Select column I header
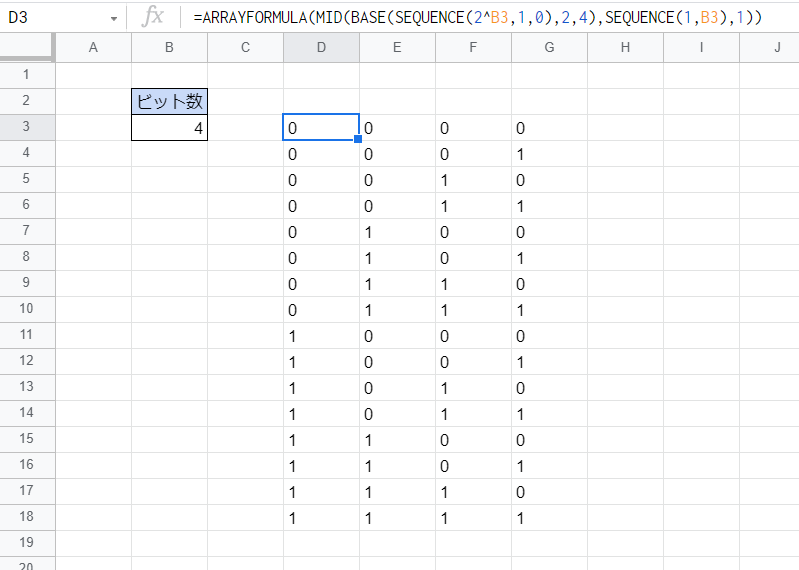This screenshot has width=799, height=570. click(701, 48)
